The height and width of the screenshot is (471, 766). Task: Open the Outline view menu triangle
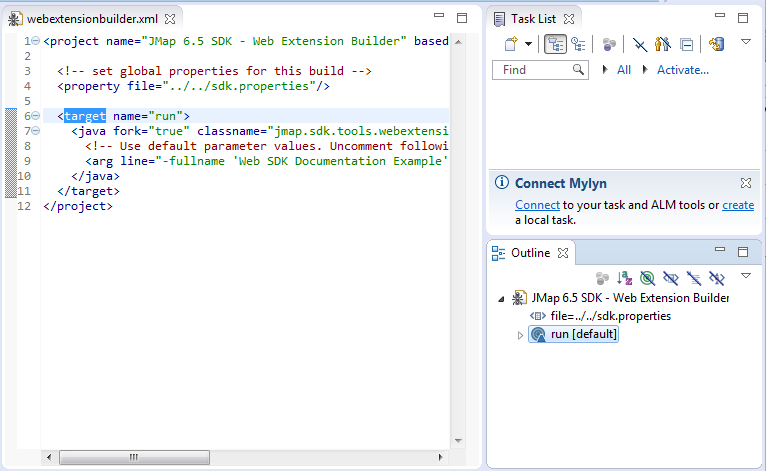(x=745, y=276)
